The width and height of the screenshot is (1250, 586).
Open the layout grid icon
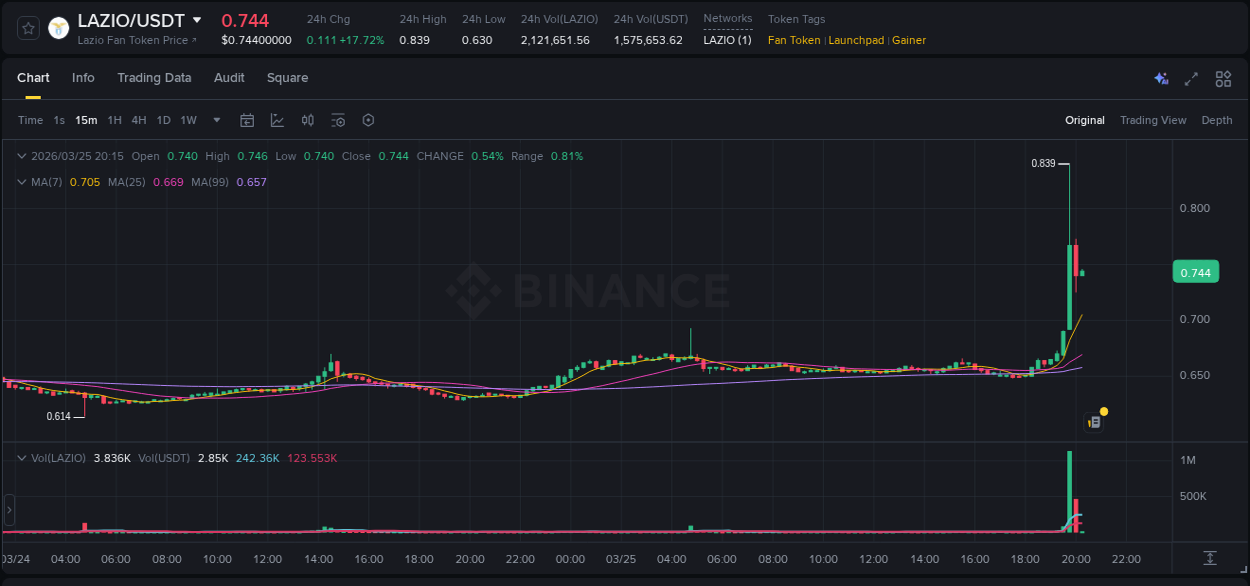point(1222,78)
